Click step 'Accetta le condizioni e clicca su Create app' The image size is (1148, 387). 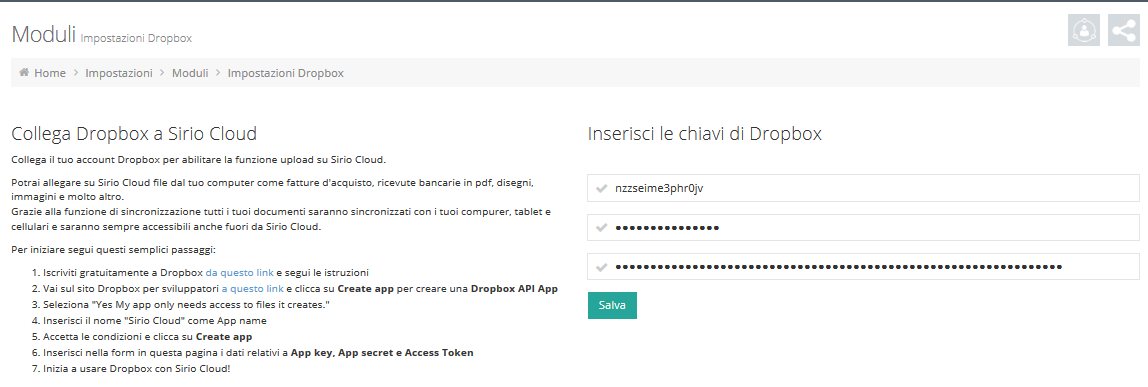click(x=148, y=337)
